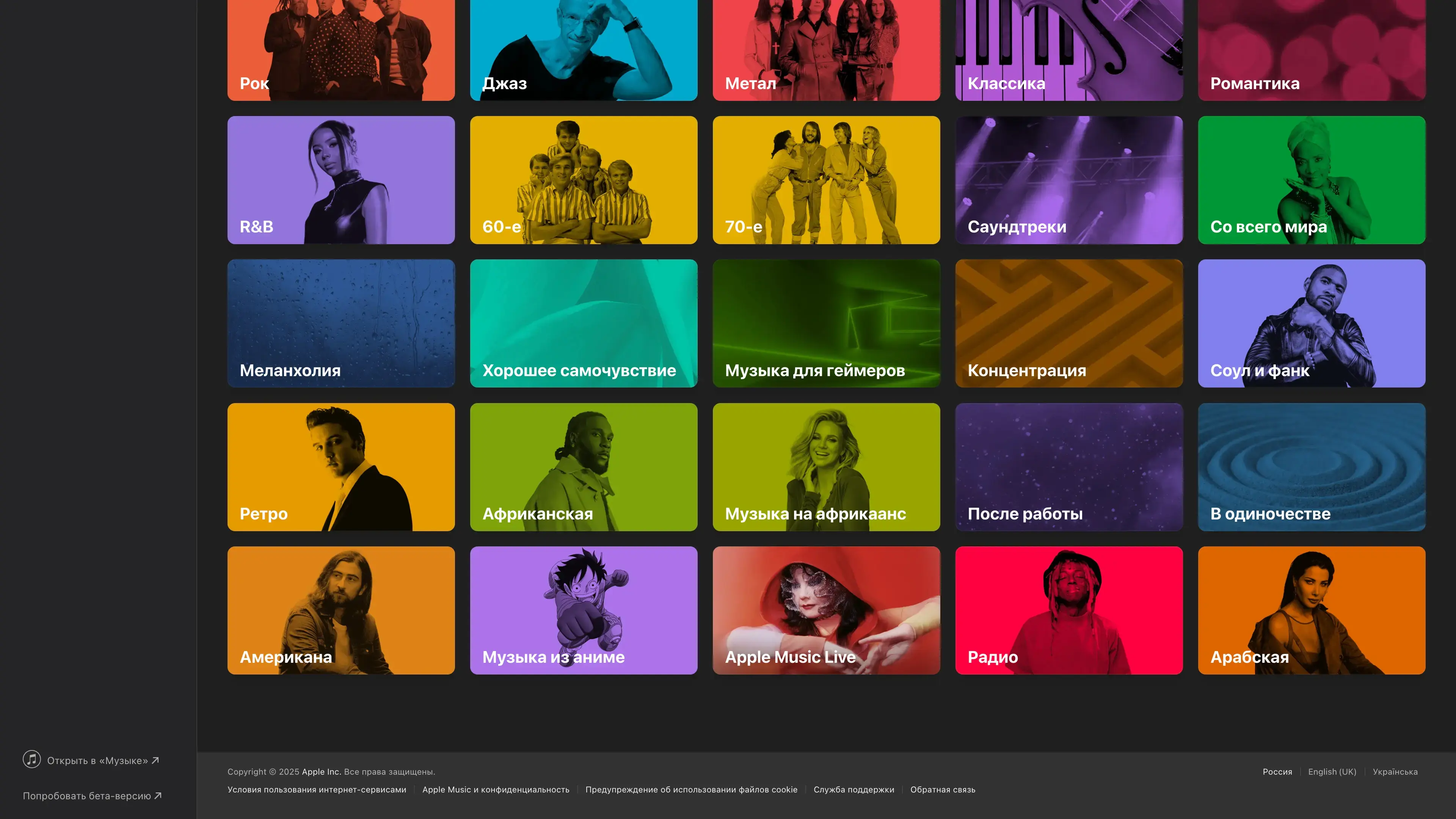Open Условия пользования интернет-сервисами link
This screenshot has height=819, width=1456.
(317, 789)
